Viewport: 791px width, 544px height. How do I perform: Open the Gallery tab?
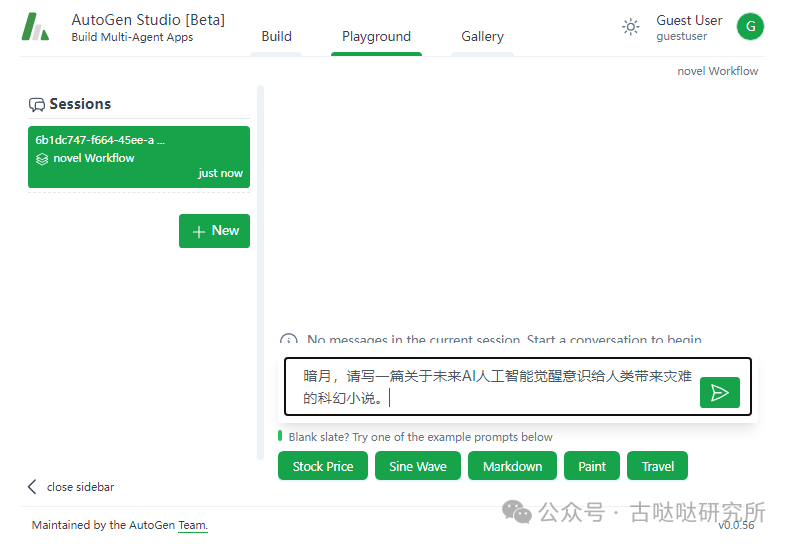482,37
